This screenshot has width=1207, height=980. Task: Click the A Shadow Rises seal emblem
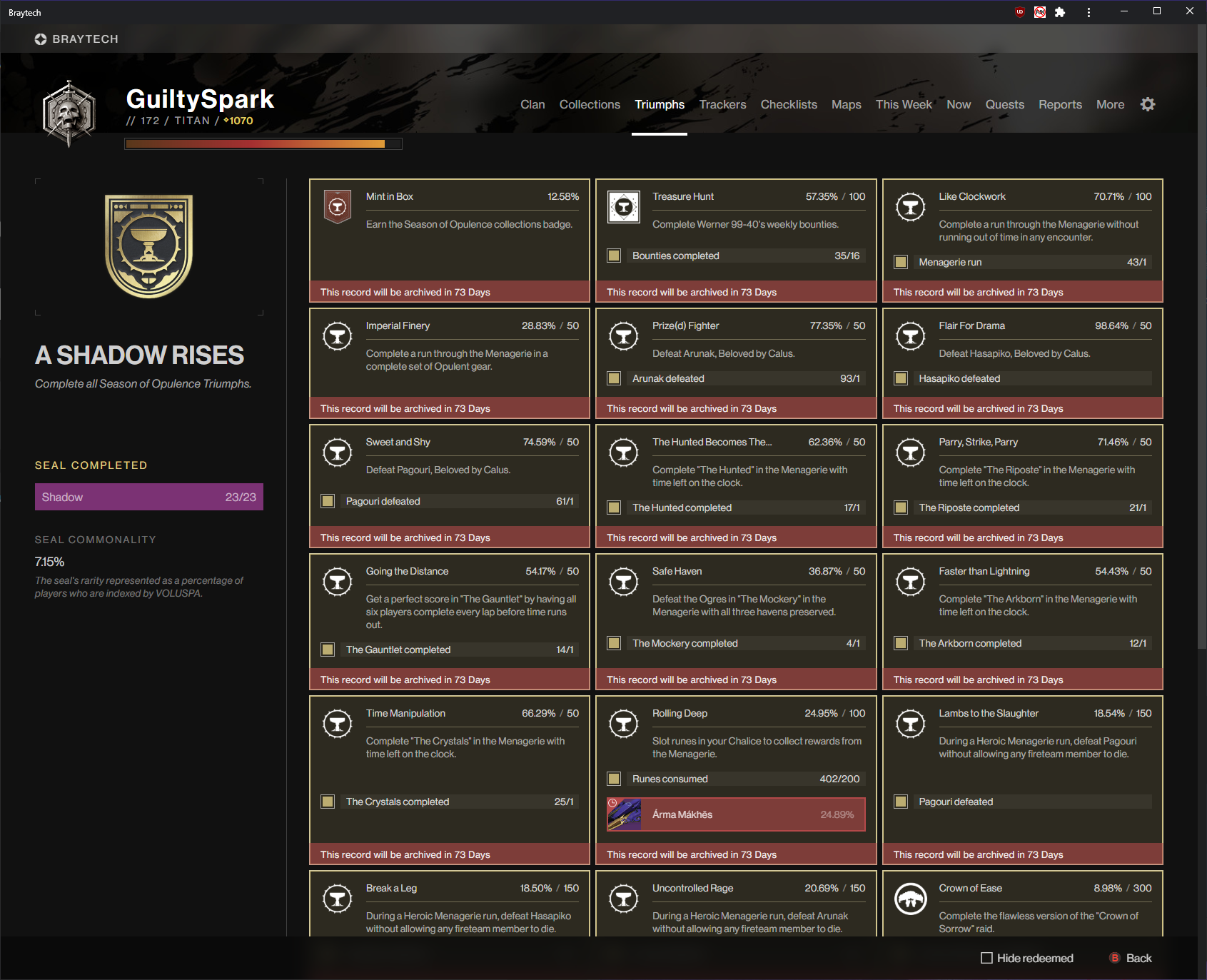tap(149, 246)
